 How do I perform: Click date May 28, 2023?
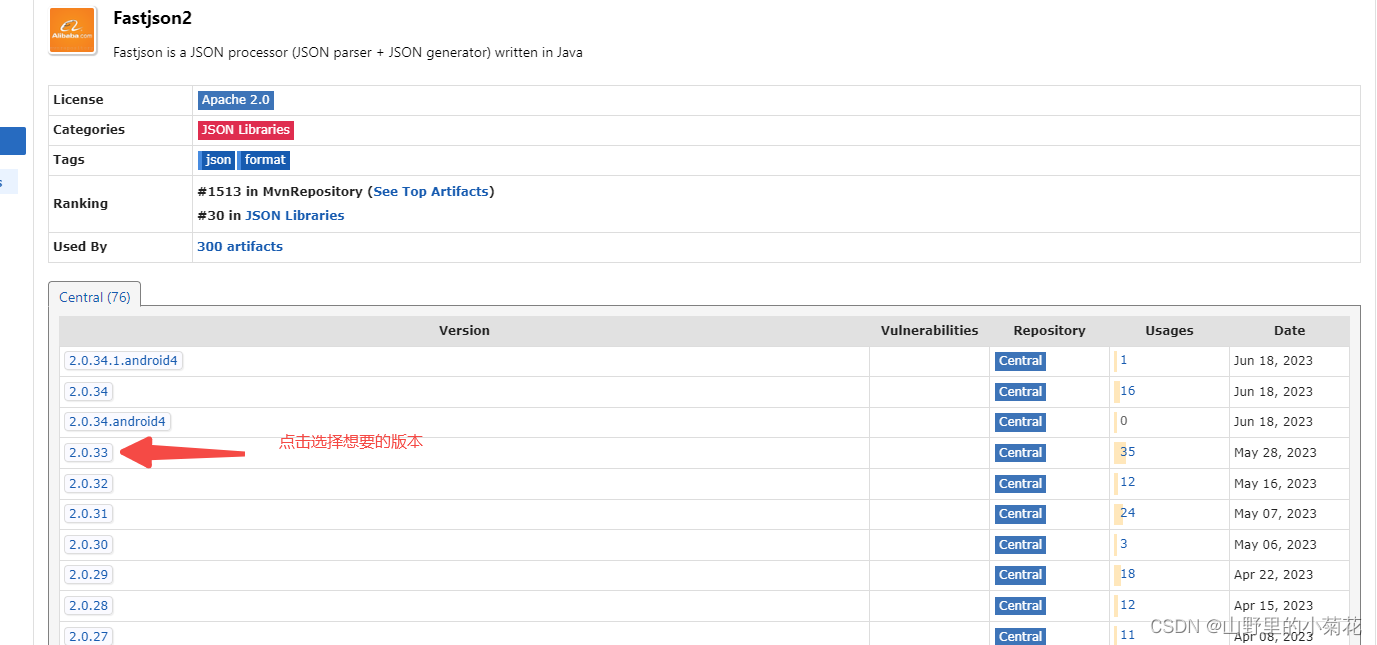point(1275,453)
